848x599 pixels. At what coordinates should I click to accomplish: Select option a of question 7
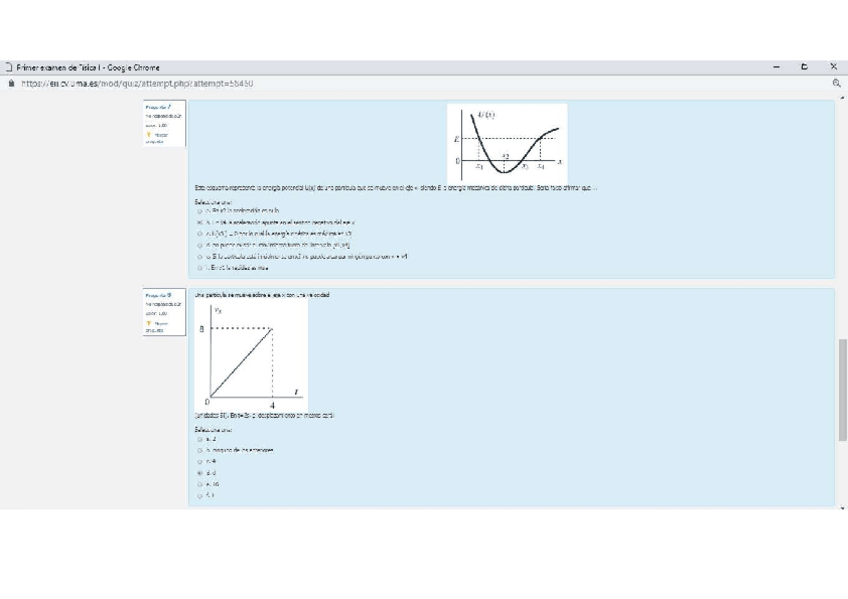(x=200, y=211)
